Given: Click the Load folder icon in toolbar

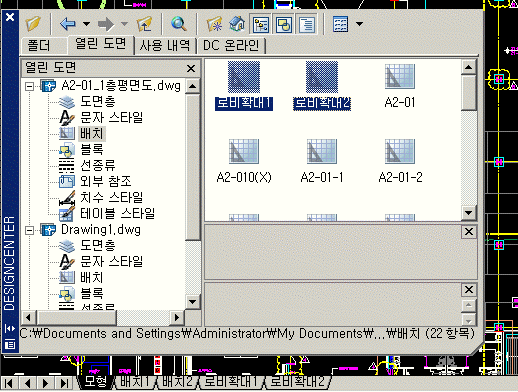Looking at the screenshot, I should (x=33, y=24).
